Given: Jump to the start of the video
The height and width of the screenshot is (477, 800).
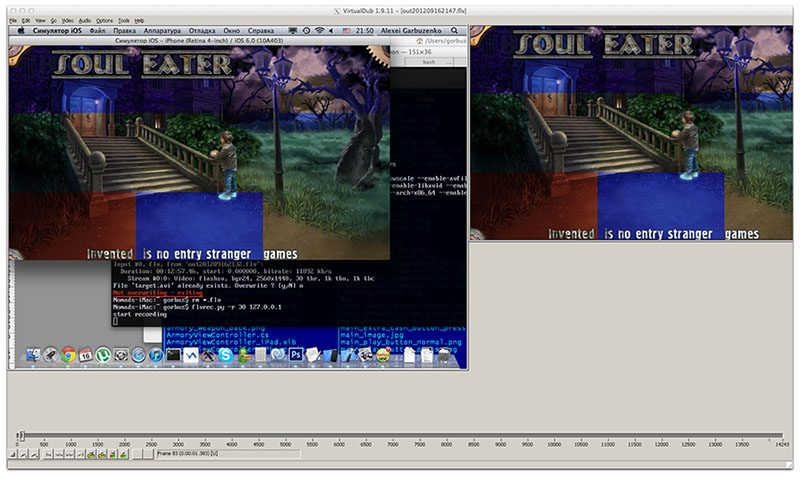Looking at the screenshot, I should (x=48, y=454).
